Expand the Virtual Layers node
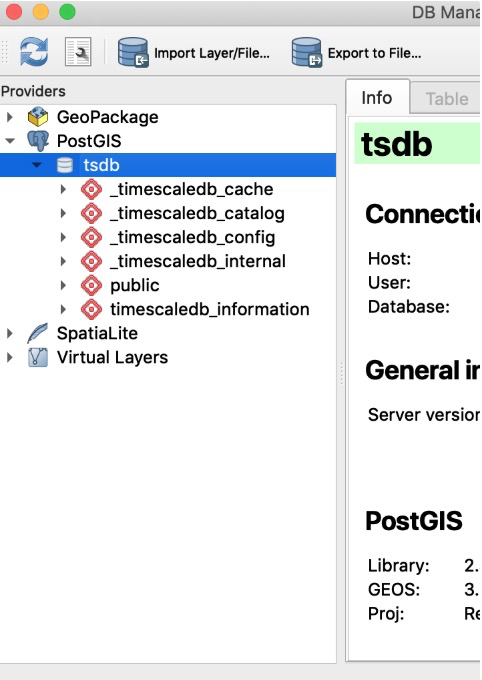The width and height of the screenshot is (482, 680). click(x=10, y=357)
